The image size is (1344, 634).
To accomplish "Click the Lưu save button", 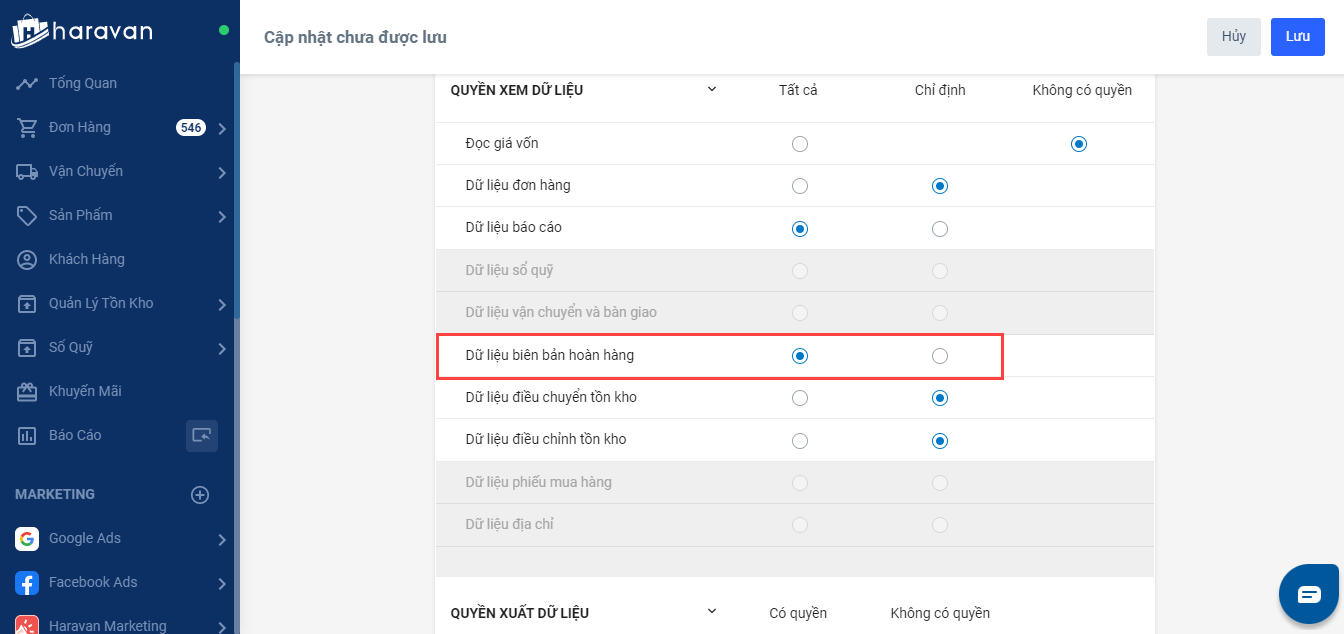I will coord(1297,37).
